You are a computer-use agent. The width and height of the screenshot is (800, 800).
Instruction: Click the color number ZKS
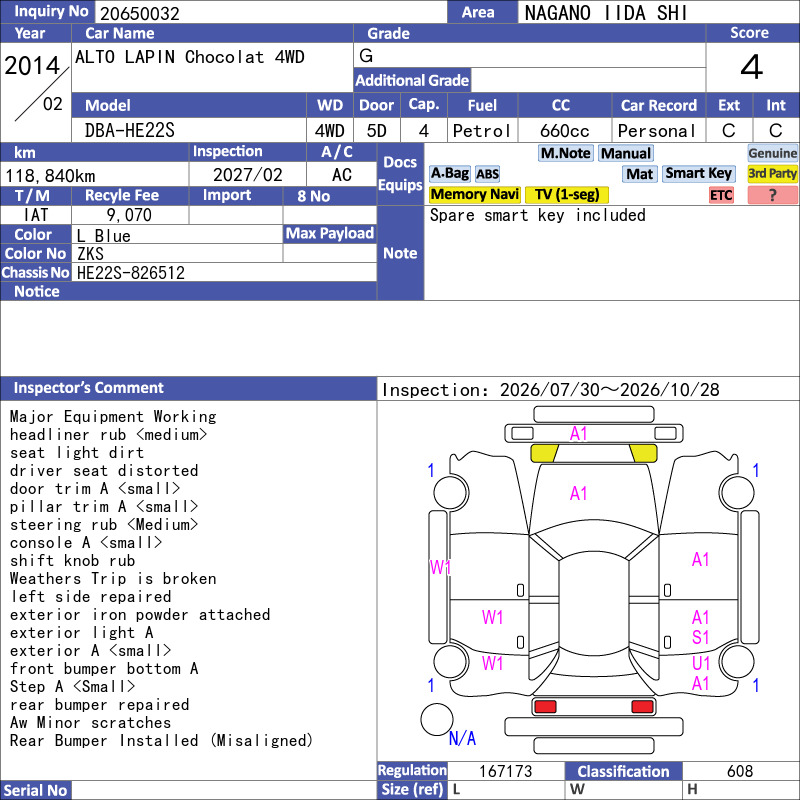[x=90, y=254]
